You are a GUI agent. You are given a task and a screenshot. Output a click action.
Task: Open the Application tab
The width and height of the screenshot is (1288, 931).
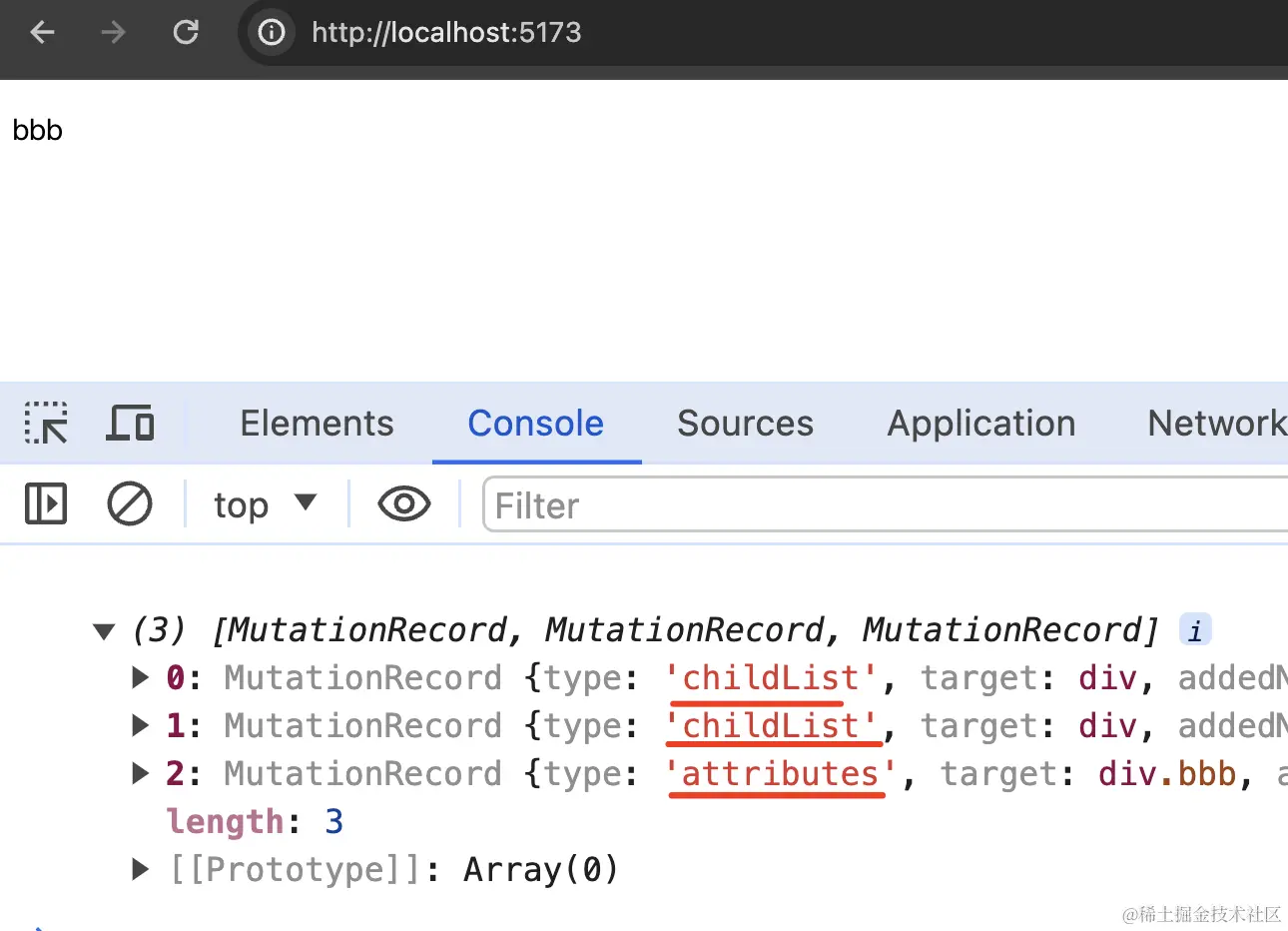point(981,424)
